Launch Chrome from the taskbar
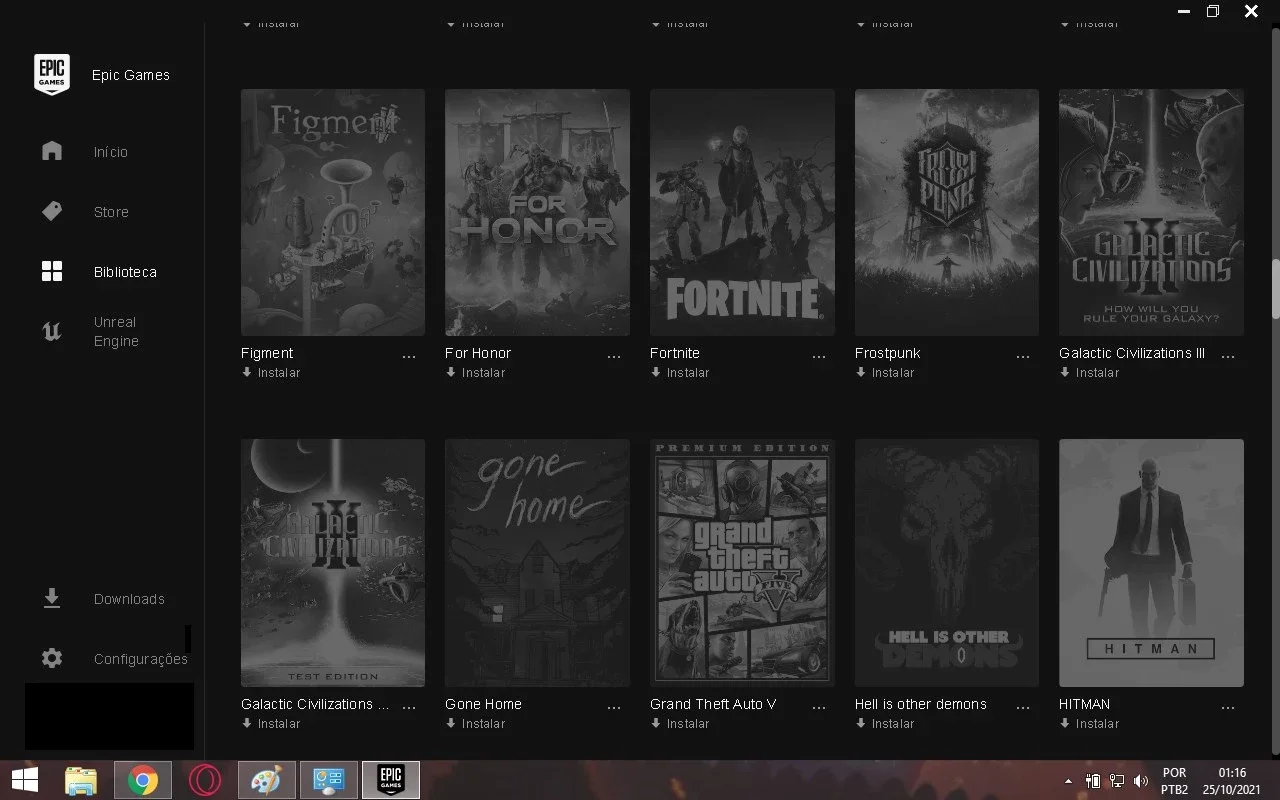 pos(143,780)
